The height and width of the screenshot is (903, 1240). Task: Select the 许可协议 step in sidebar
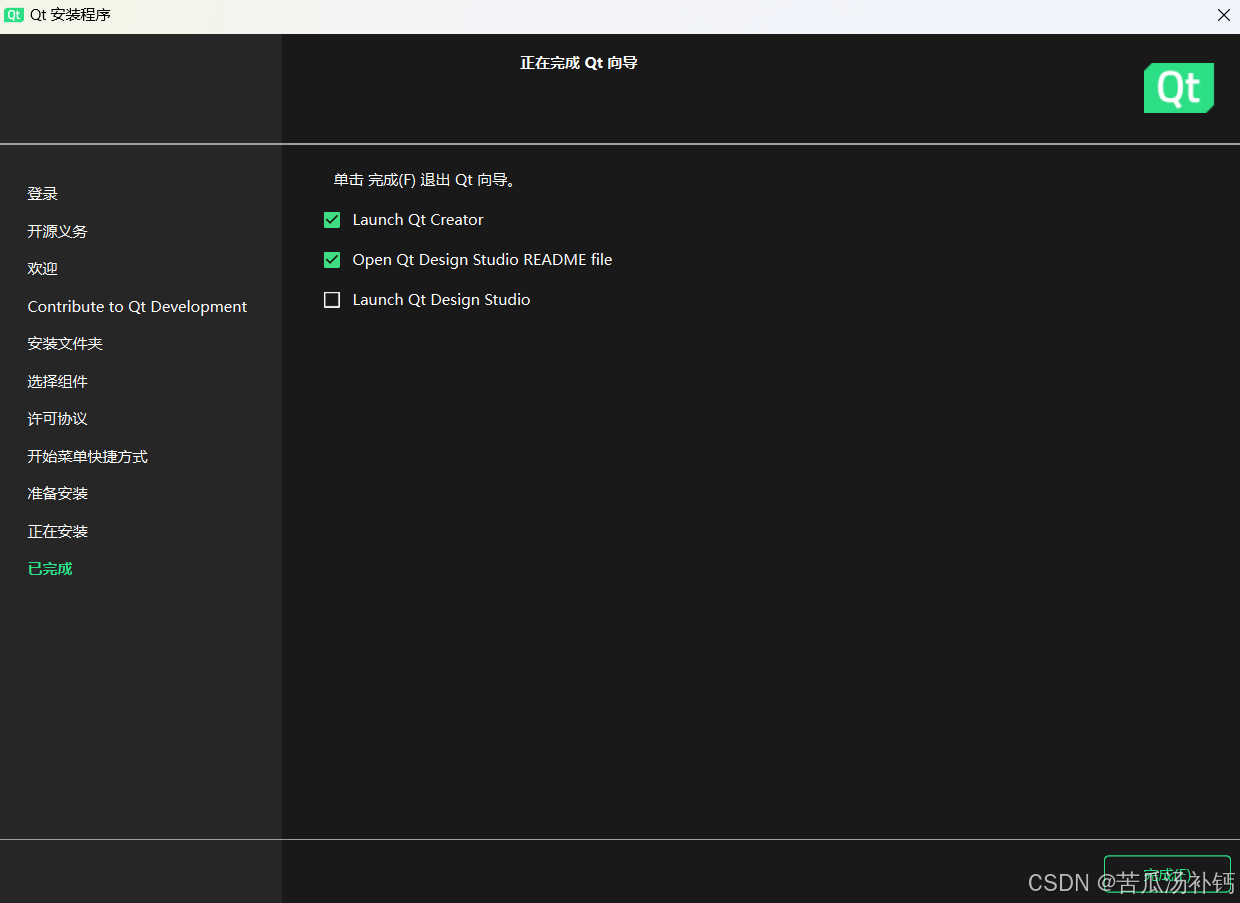tap(58, 419)
